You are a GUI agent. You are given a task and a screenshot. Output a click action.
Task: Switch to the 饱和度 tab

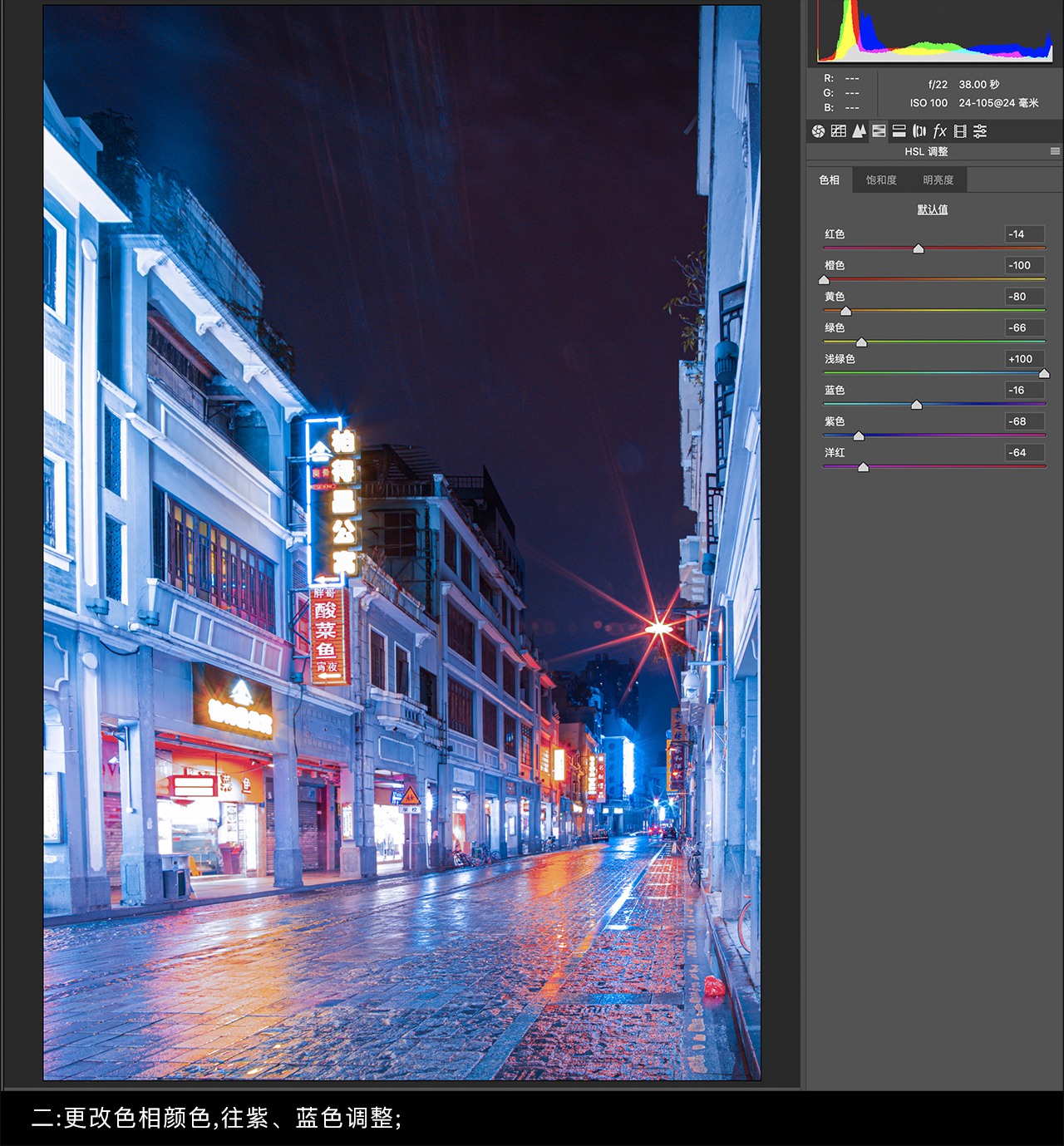pyautogui.click(x=881, y=180)
